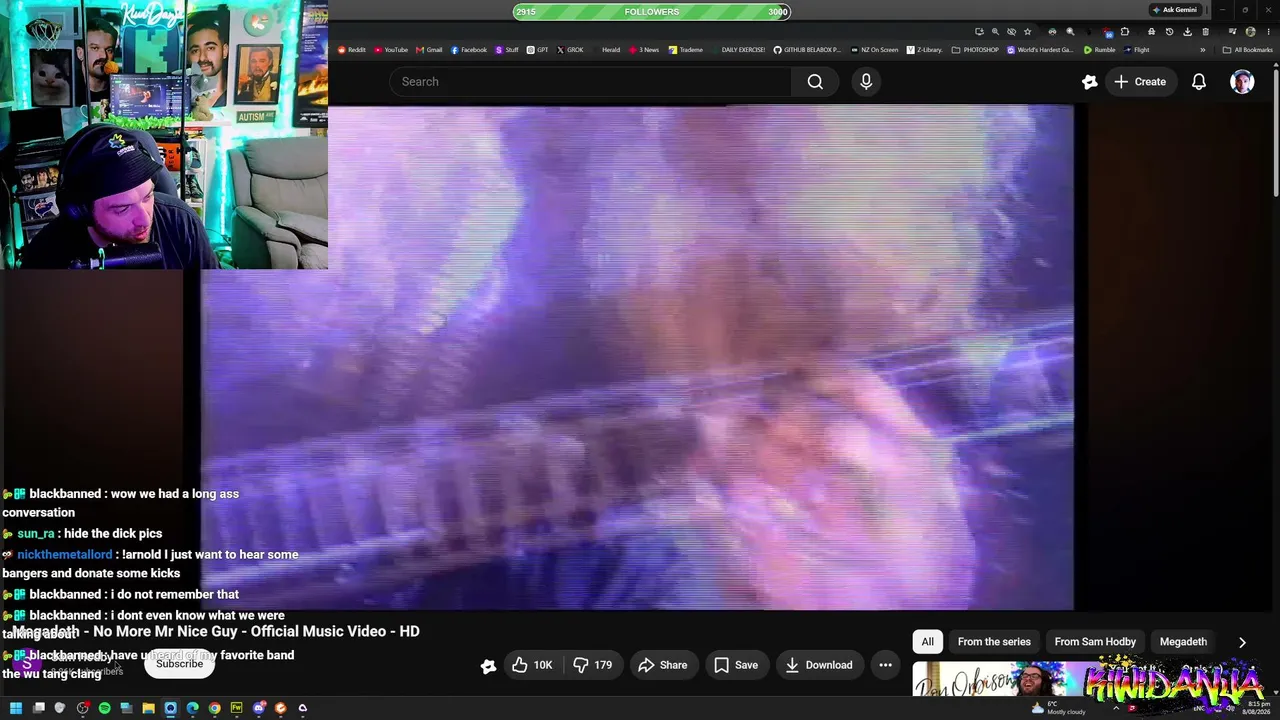Open the 3 News bookmark
The image size is (1280, 720).
tap(643, 50)
